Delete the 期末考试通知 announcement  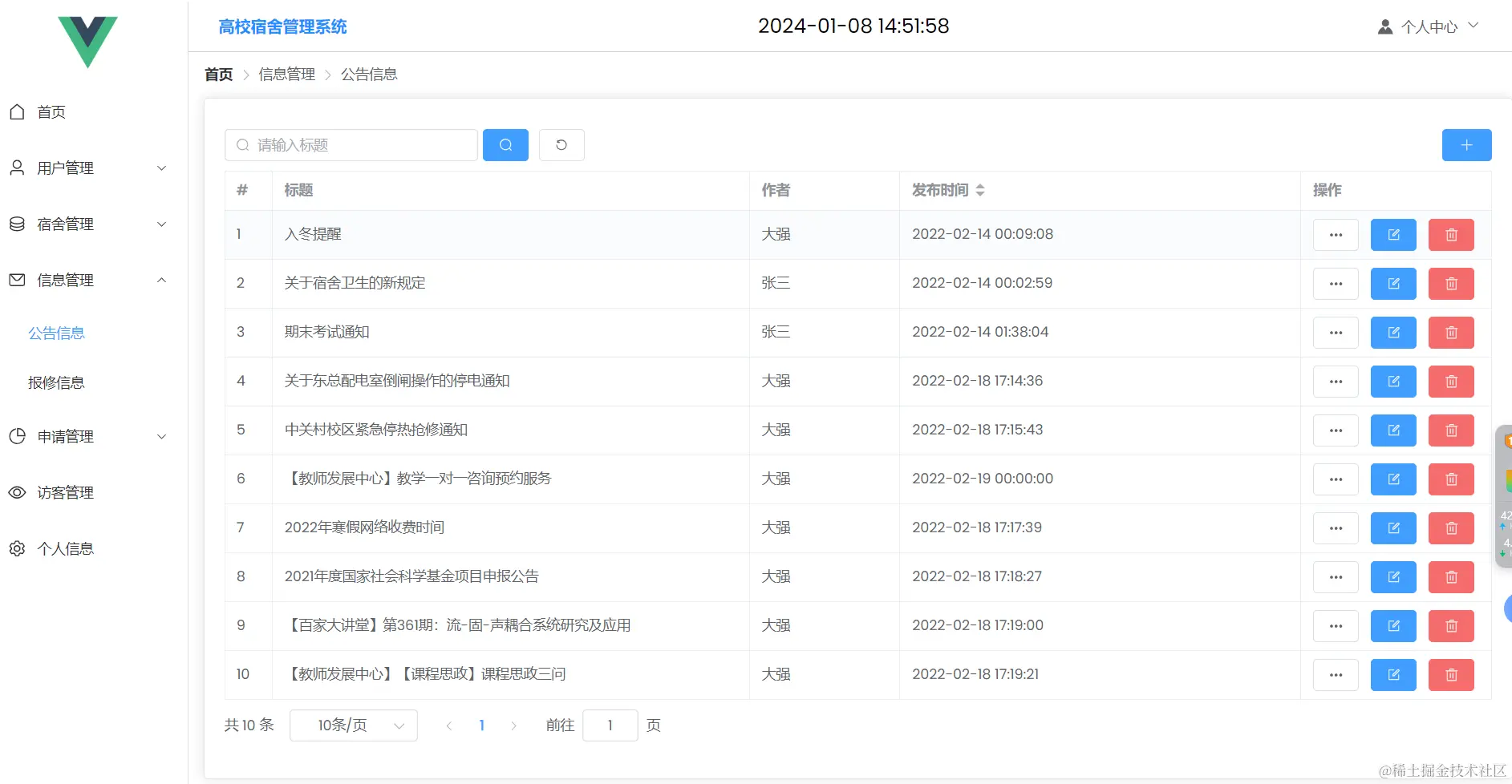pos(1451,333)
